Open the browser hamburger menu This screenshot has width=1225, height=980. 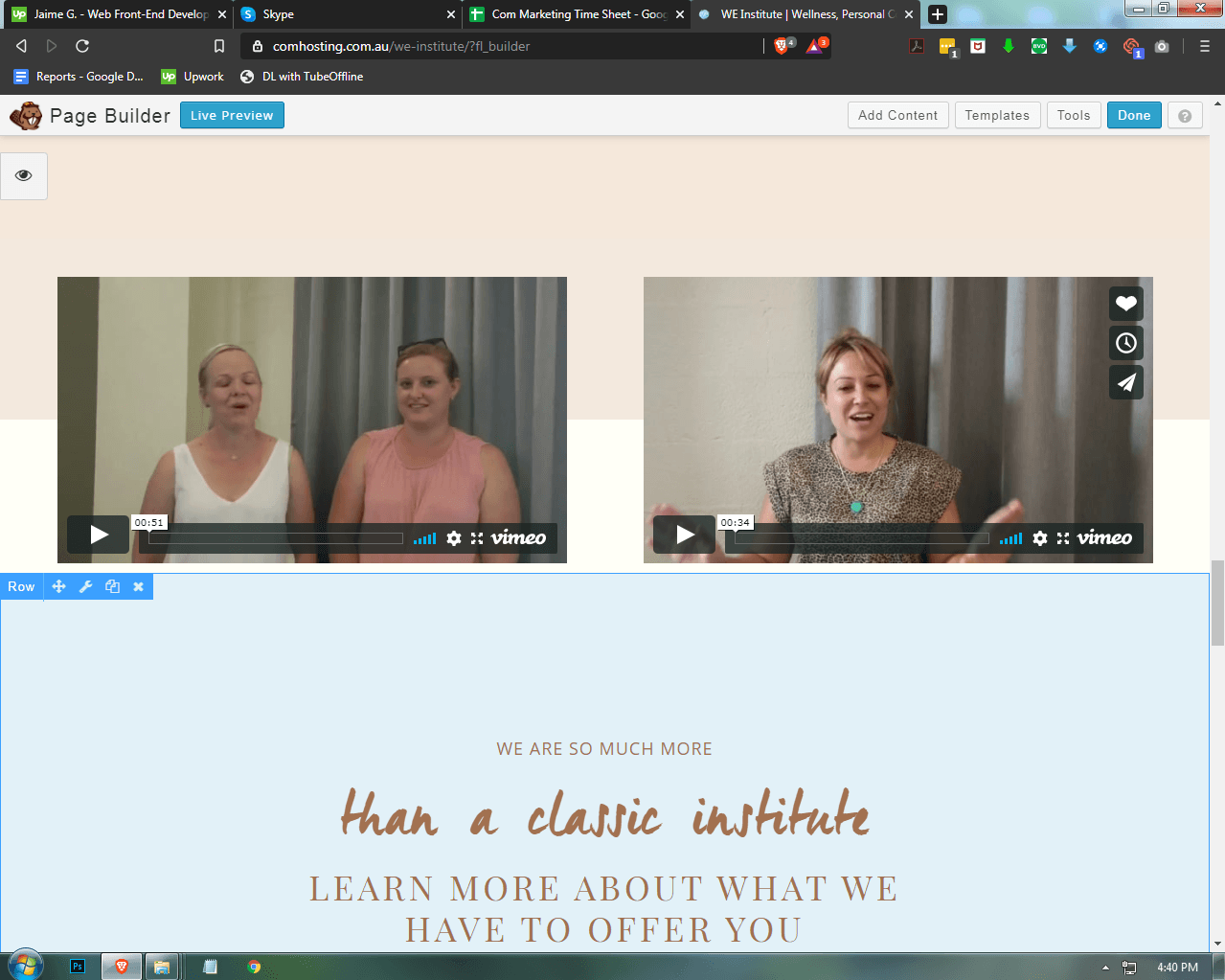click(1205, 46)
